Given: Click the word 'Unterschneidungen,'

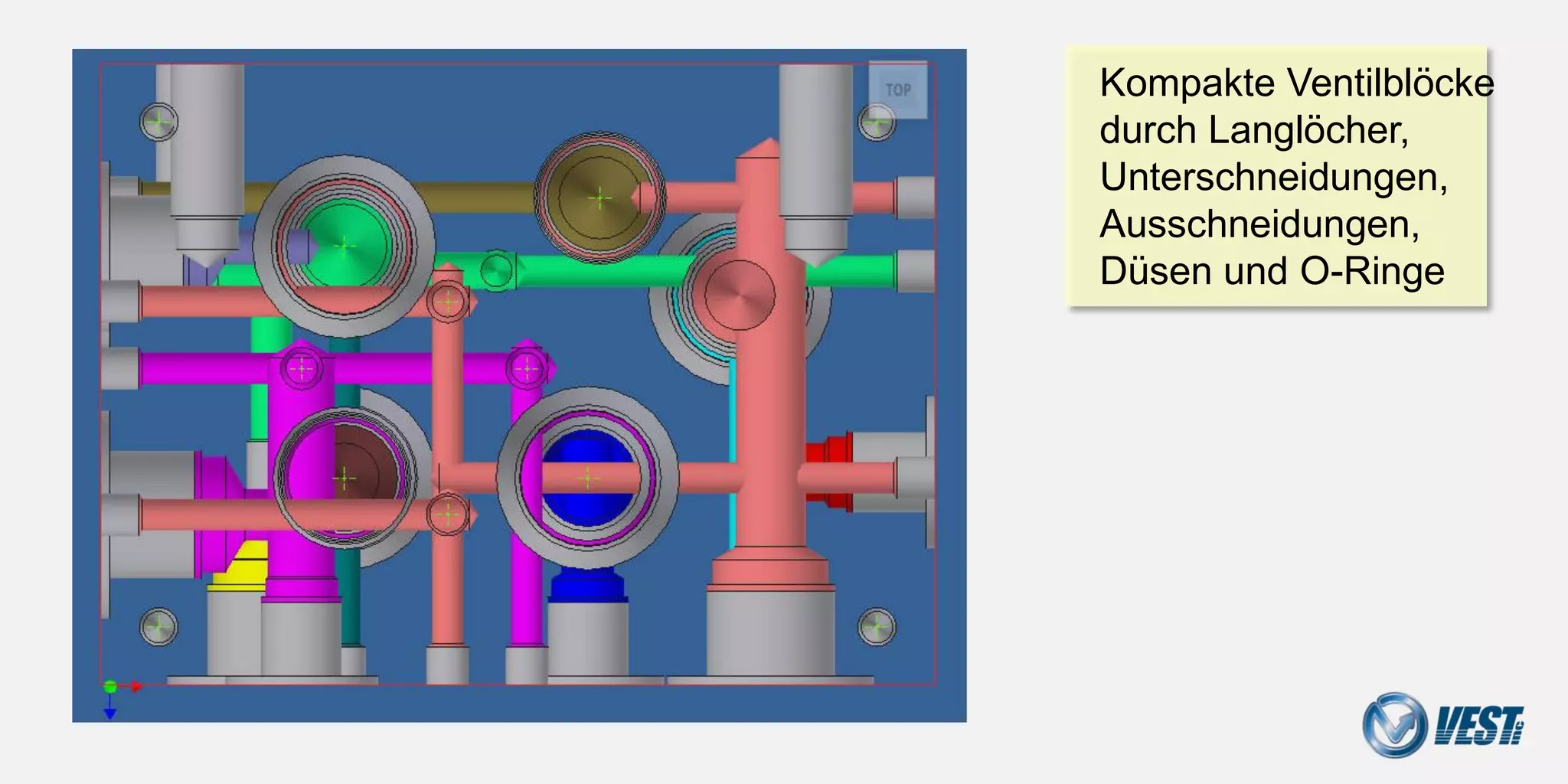Looking at the screenshot, I should coord(1273,177).
